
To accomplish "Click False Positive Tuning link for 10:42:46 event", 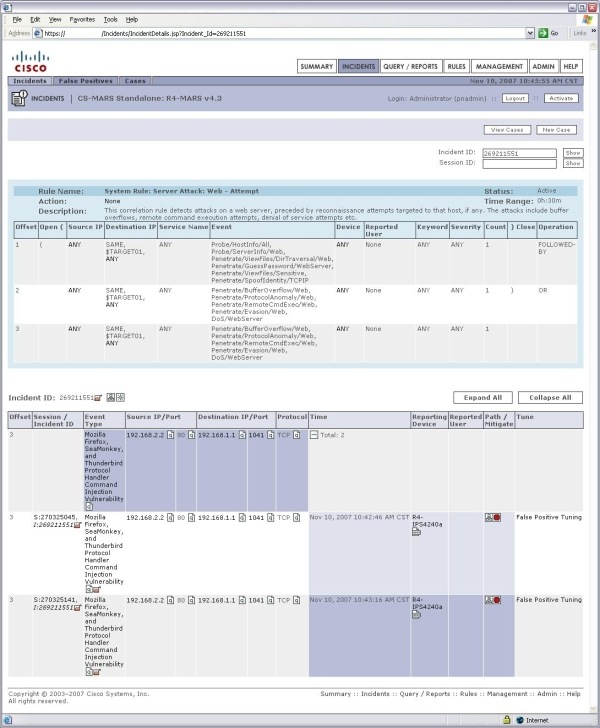I will (x=549, y=517).
